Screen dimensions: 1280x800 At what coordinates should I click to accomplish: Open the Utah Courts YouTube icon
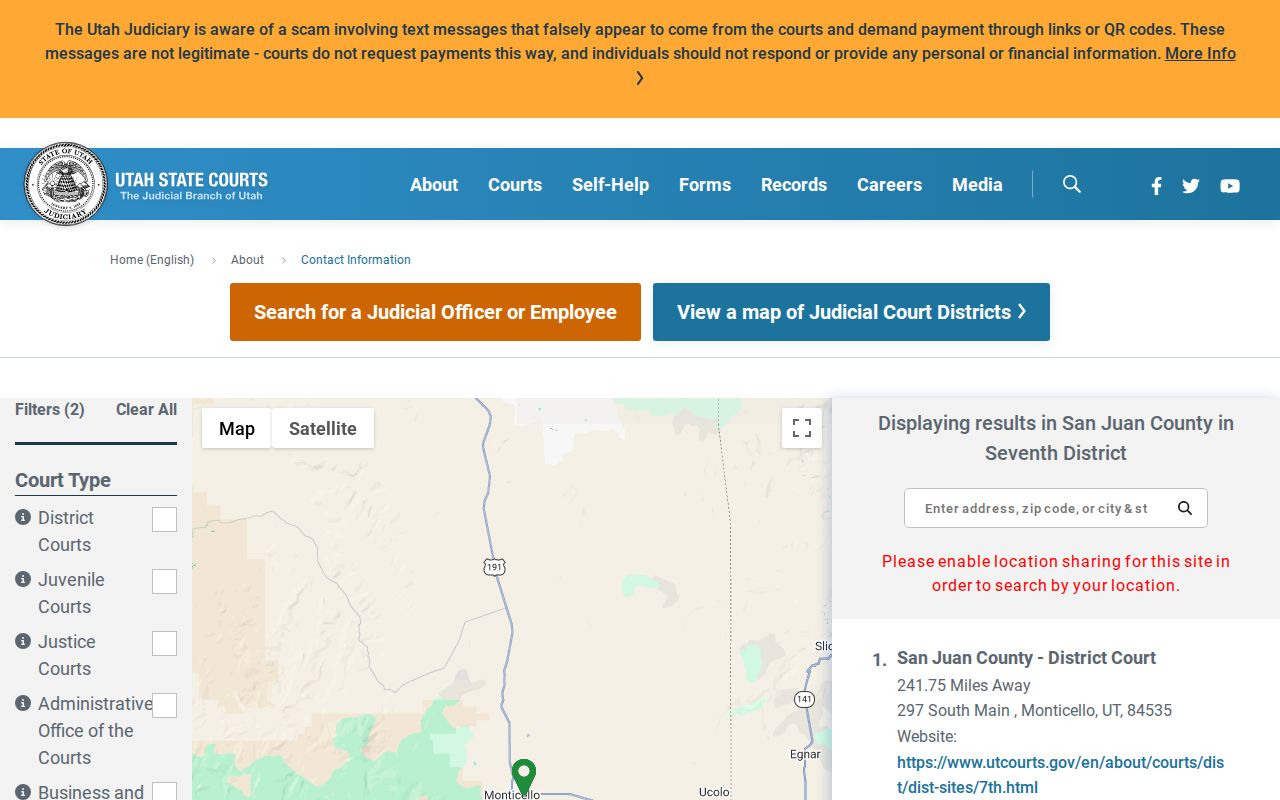[x=1230, y=185]
